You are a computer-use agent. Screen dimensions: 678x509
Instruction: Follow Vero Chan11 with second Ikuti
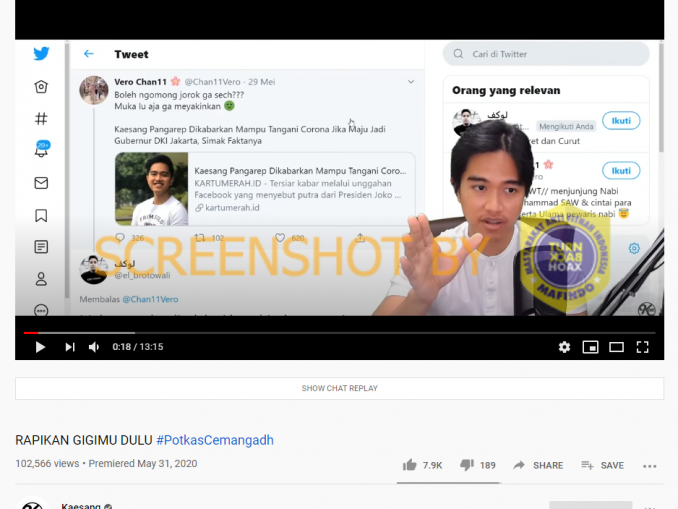pyautogui.click(x=621, y=171)
